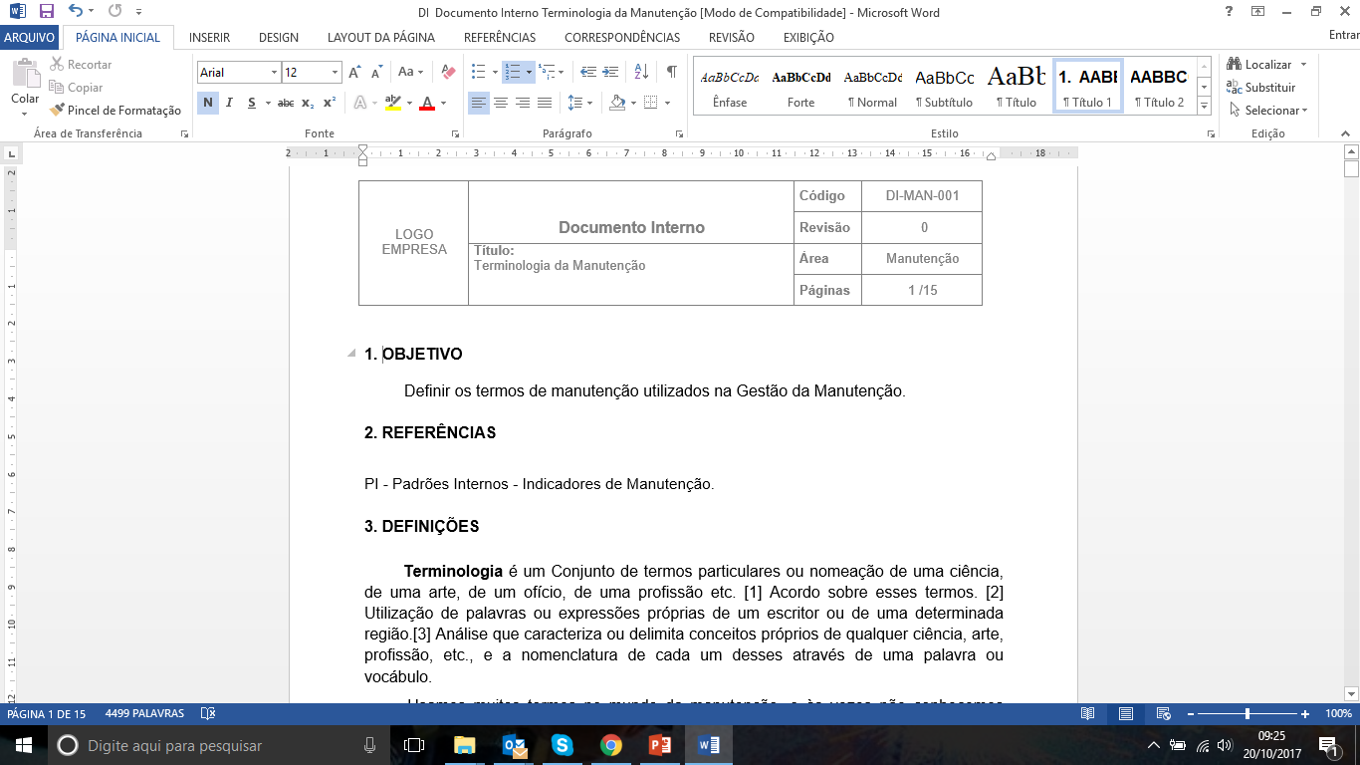Switch to LAYOUT DA PÁGINA tab
Screen dimensions: 1360x765
(x=381, y=37)
